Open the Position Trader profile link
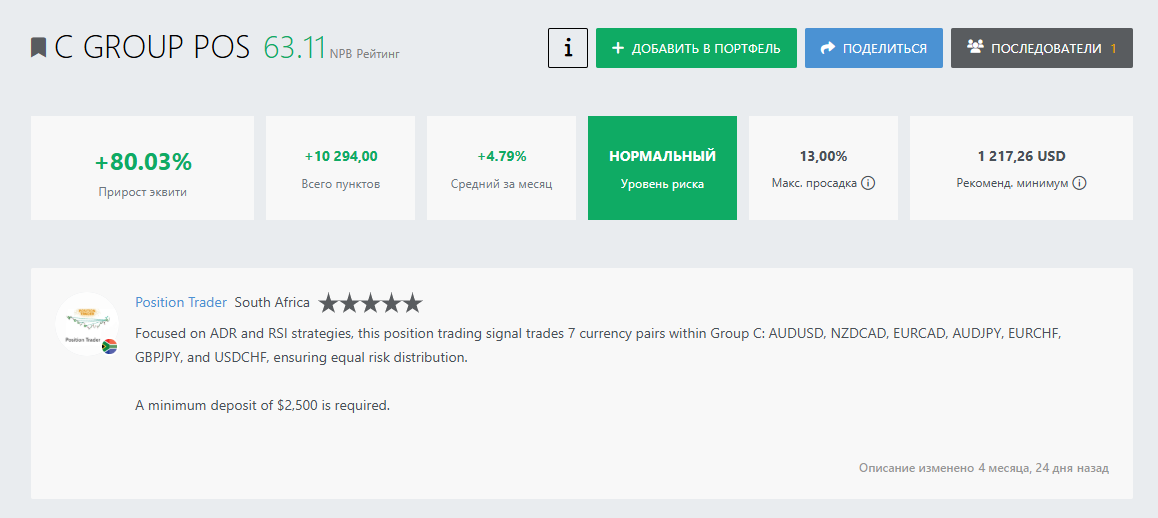 click(181, 303)
